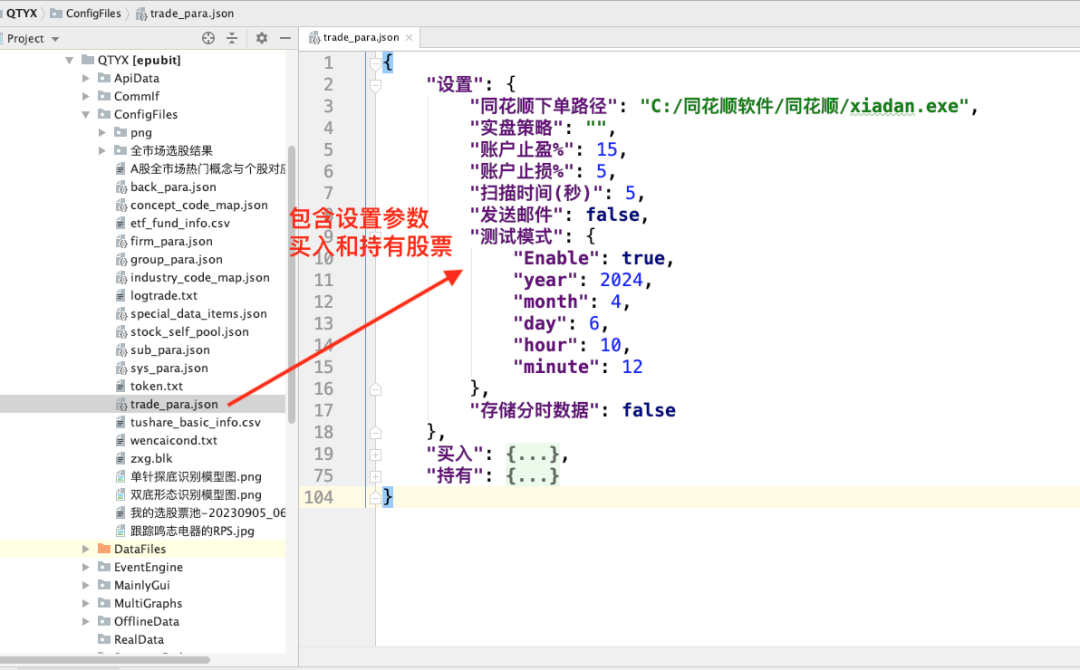Screen dimensions: 1080x670
Task: Open the Project view dropdown
Action: pos(33,39)
